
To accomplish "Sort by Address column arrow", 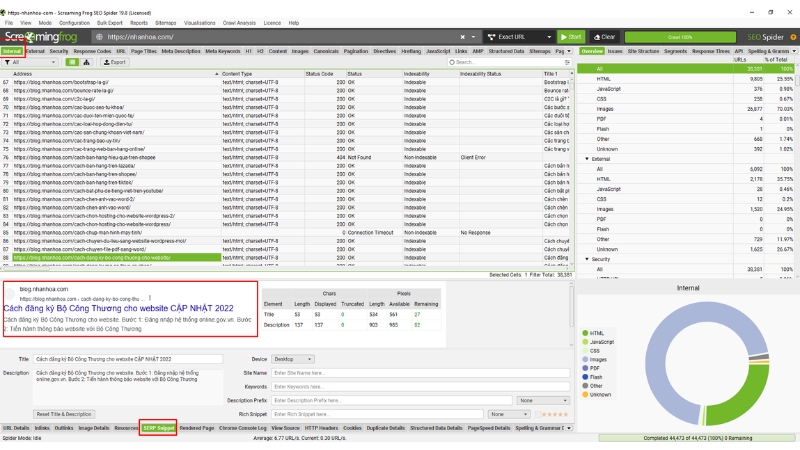I will (x=216, y=74).
